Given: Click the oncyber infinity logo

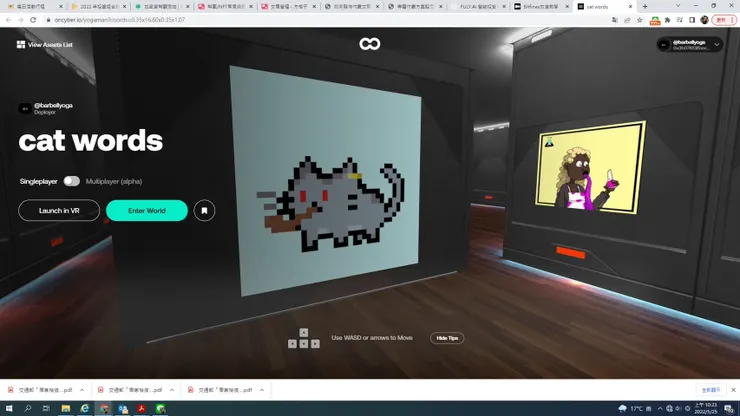Looking at the screenshot, I should (x=370, y=44).
